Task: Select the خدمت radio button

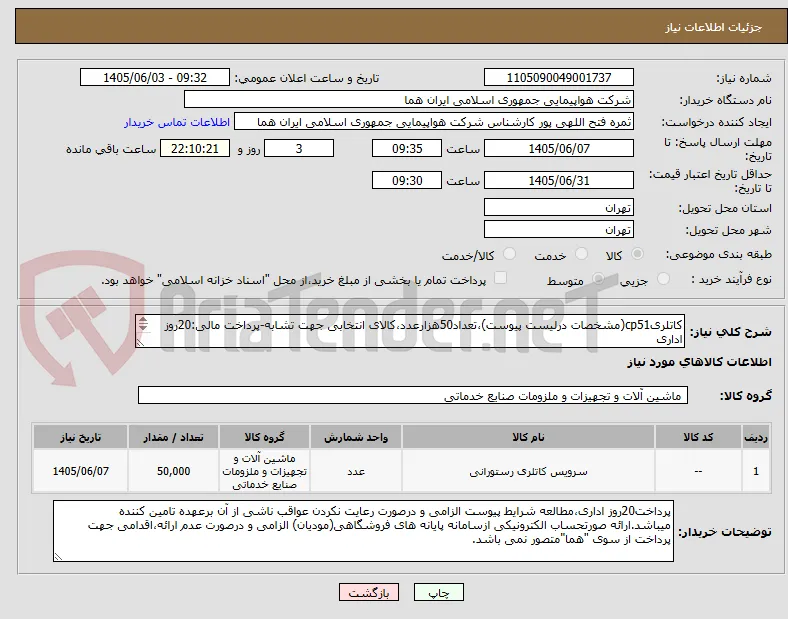Action: 581,254
